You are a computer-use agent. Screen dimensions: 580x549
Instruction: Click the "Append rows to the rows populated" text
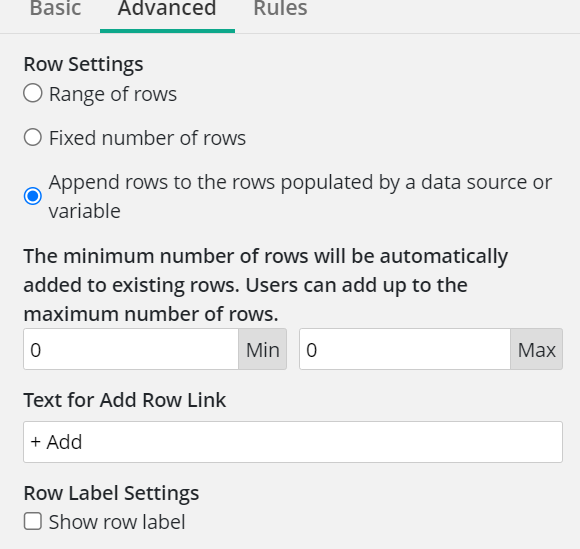coord(213,182)
